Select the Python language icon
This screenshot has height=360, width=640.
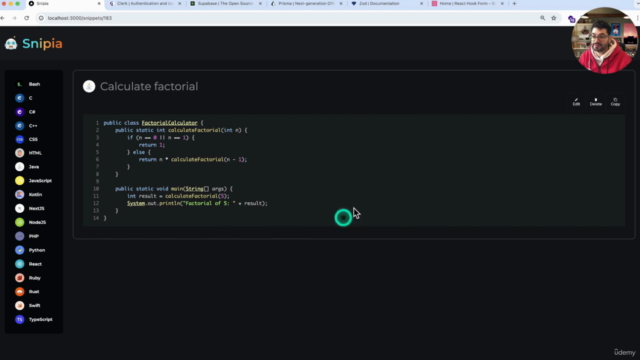click(x=20, y=250)
